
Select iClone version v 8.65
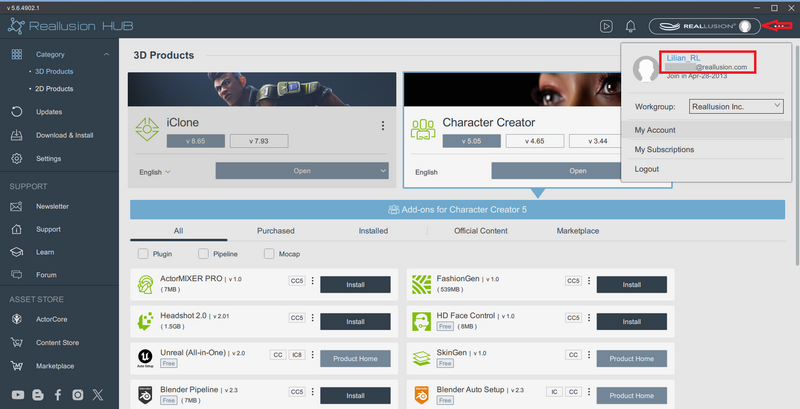(195, 141)
